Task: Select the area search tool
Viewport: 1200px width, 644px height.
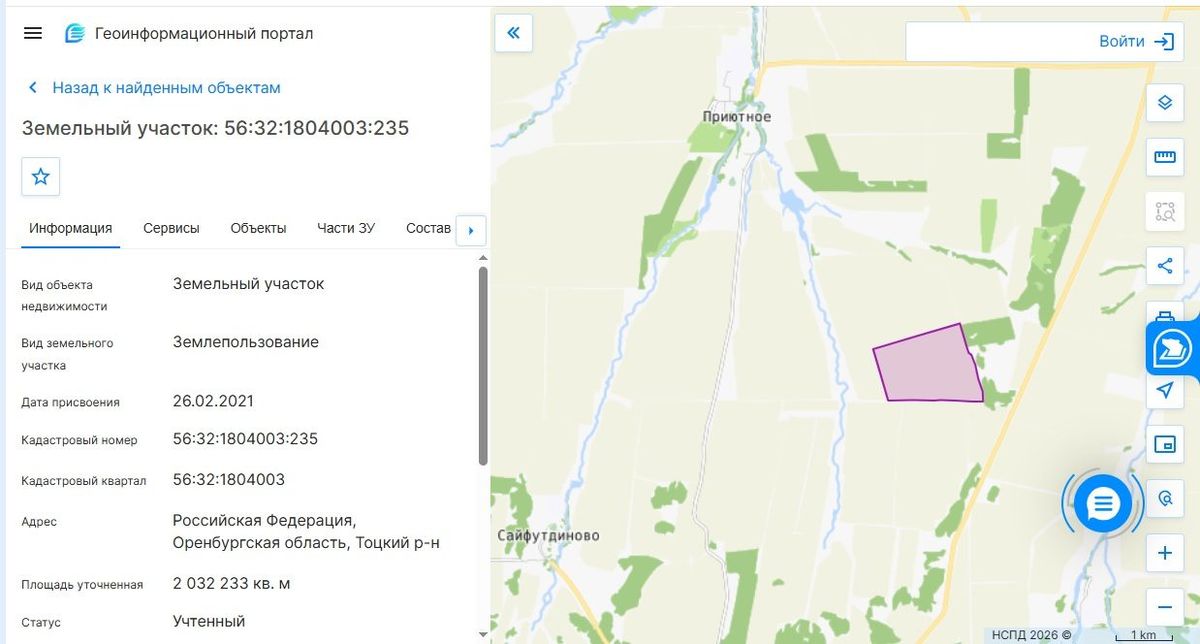Action: [x=1164, y=211]
